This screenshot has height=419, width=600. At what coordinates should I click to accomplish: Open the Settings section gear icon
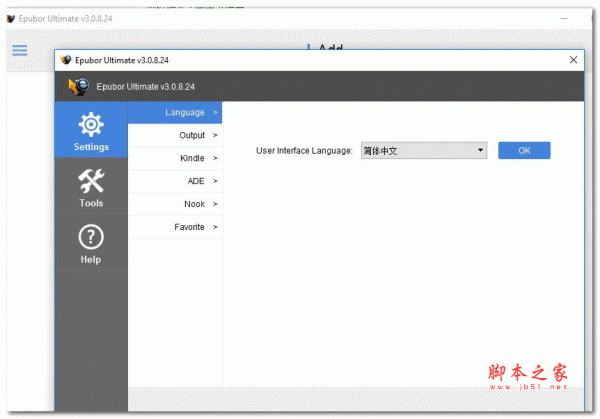[x=91, y=124]
